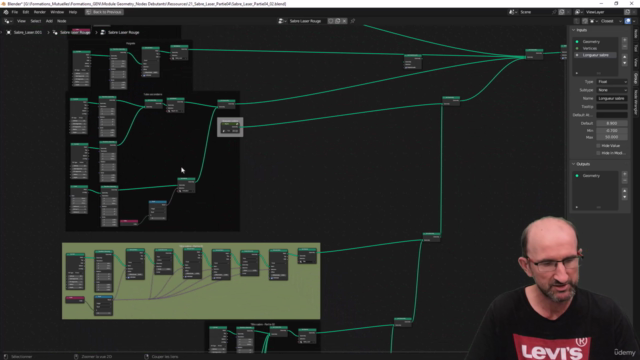This screenshot has height=360, width=640.
Task: Move selected output down
Action: (x=624, y=197)
